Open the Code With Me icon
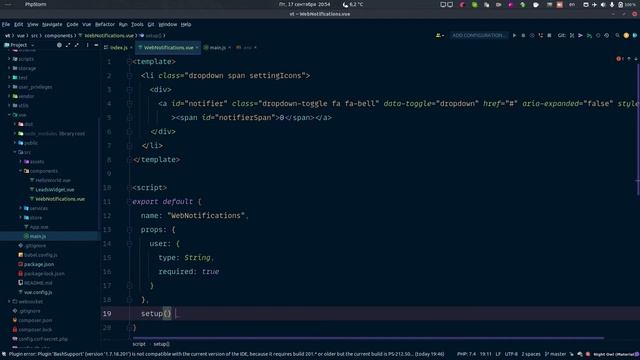The width and height of the screenshot is (640, 360). (440, 36)
